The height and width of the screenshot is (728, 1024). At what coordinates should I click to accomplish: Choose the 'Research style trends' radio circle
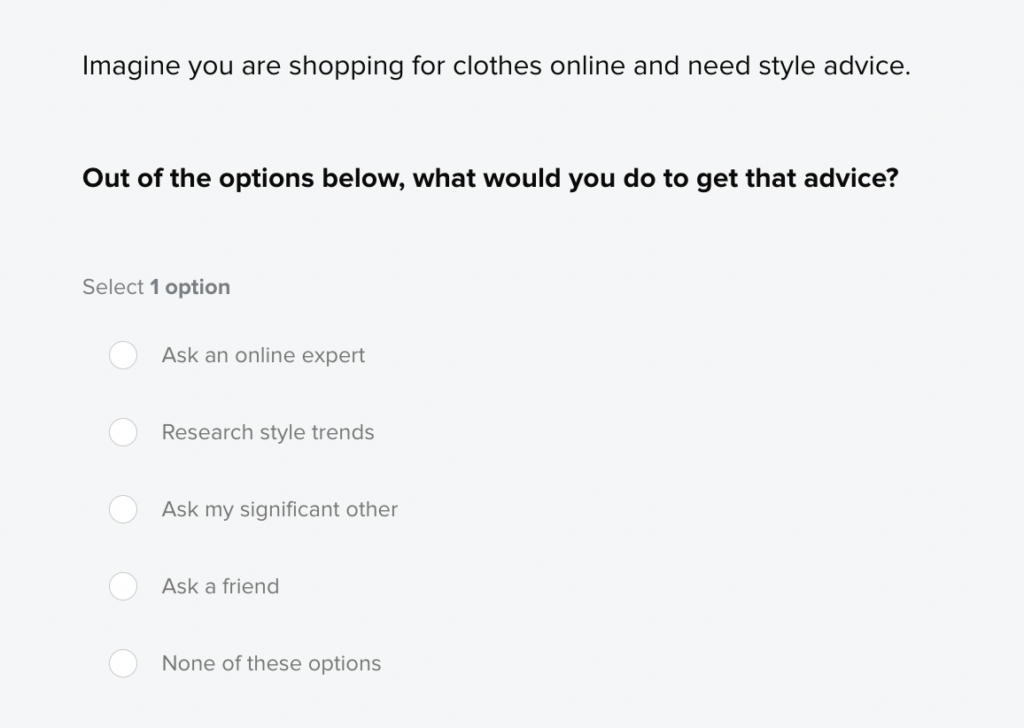click(123, 432)
